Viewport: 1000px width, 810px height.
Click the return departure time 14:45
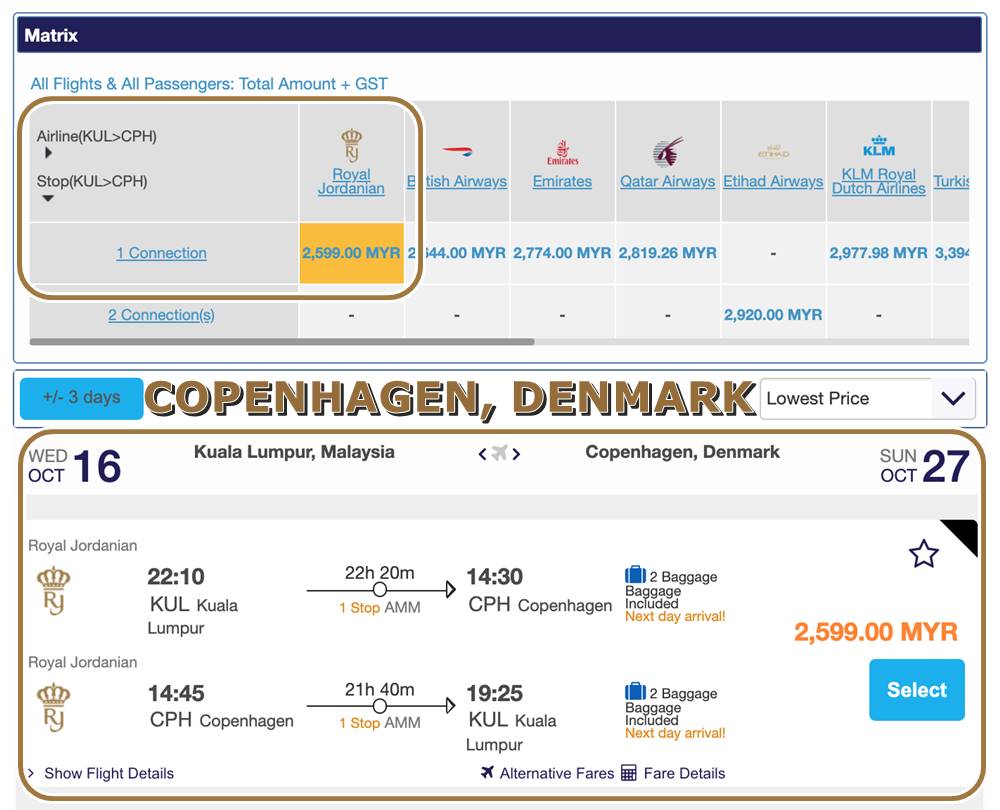click(x=176, y=693)
